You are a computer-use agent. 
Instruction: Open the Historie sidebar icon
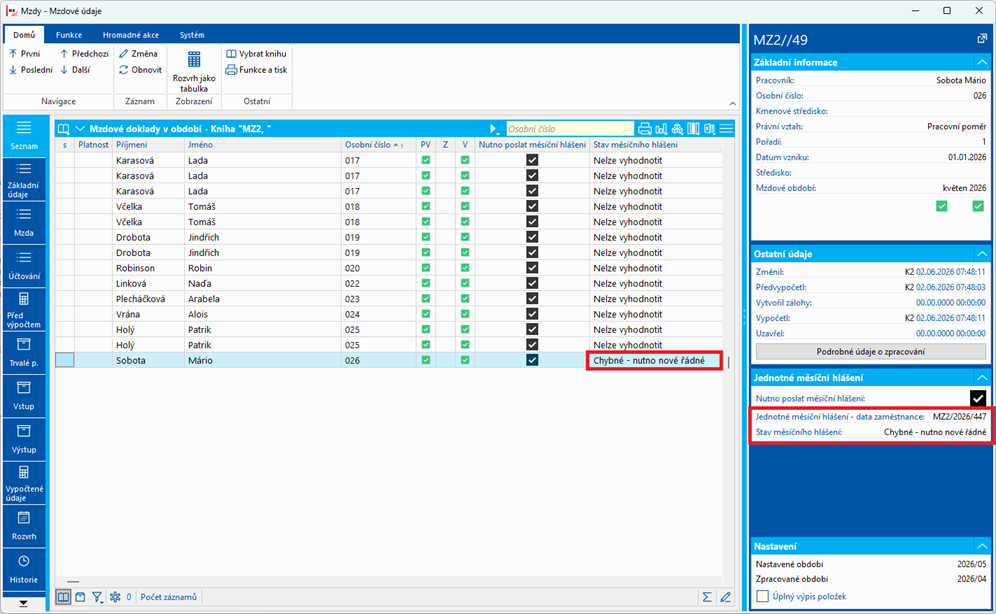pyautogui.click(x=24, y=570)
